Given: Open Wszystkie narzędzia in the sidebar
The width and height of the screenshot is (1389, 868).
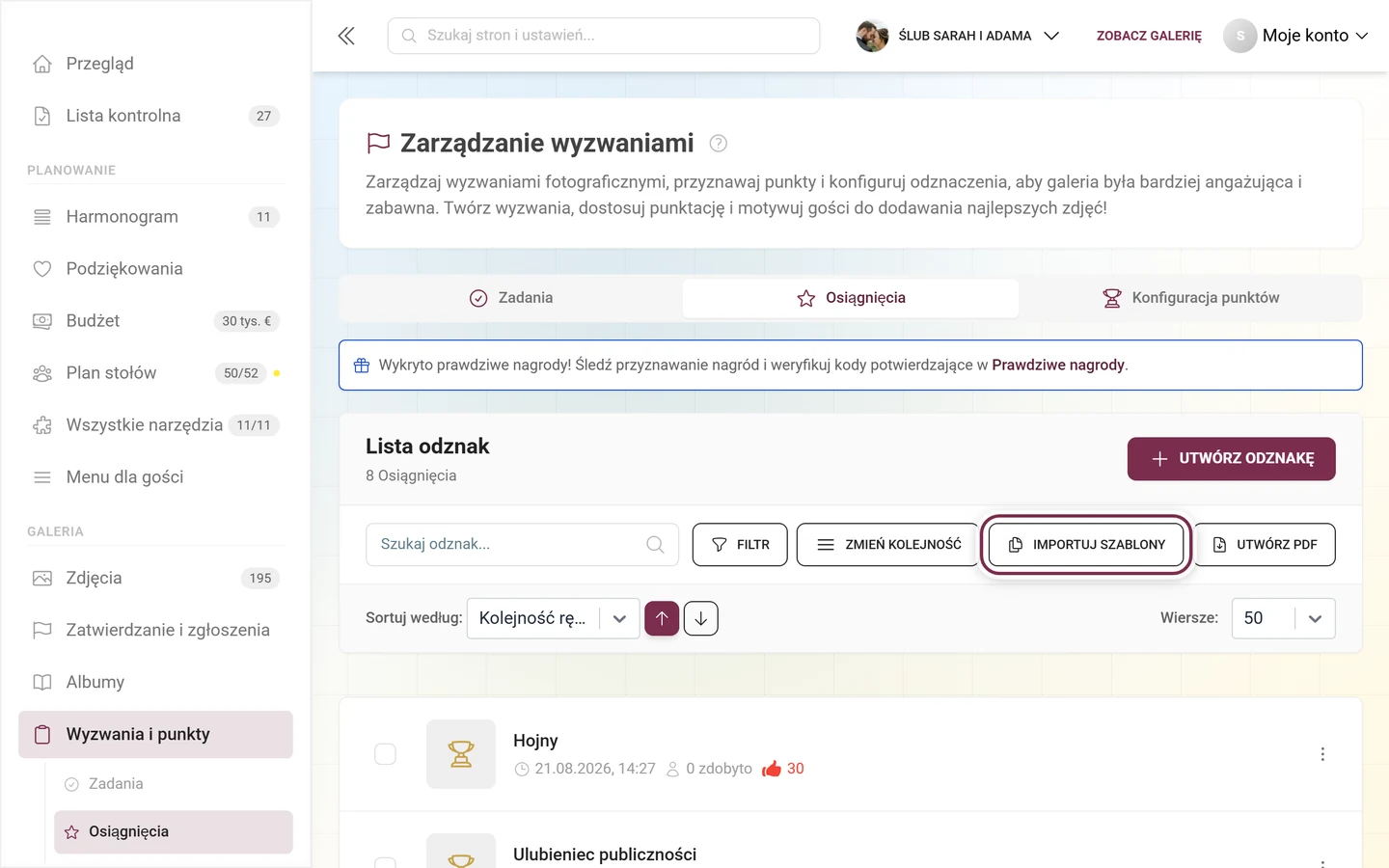Looking at the screenshot, I should [155, 425].
